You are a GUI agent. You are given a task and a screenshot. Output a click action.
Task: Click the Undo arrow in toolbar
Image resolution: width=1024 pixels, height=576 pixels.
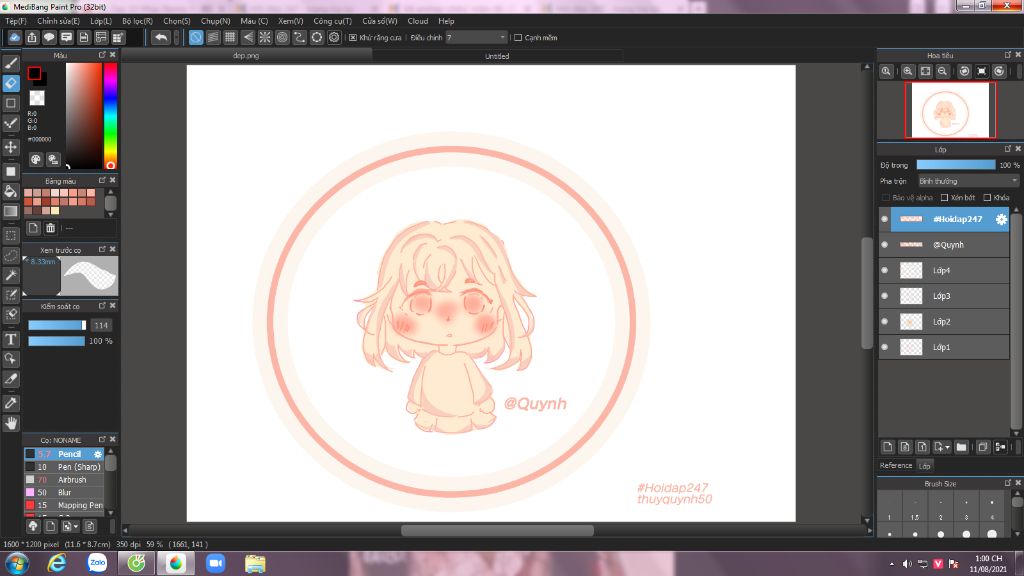[161, 37]
